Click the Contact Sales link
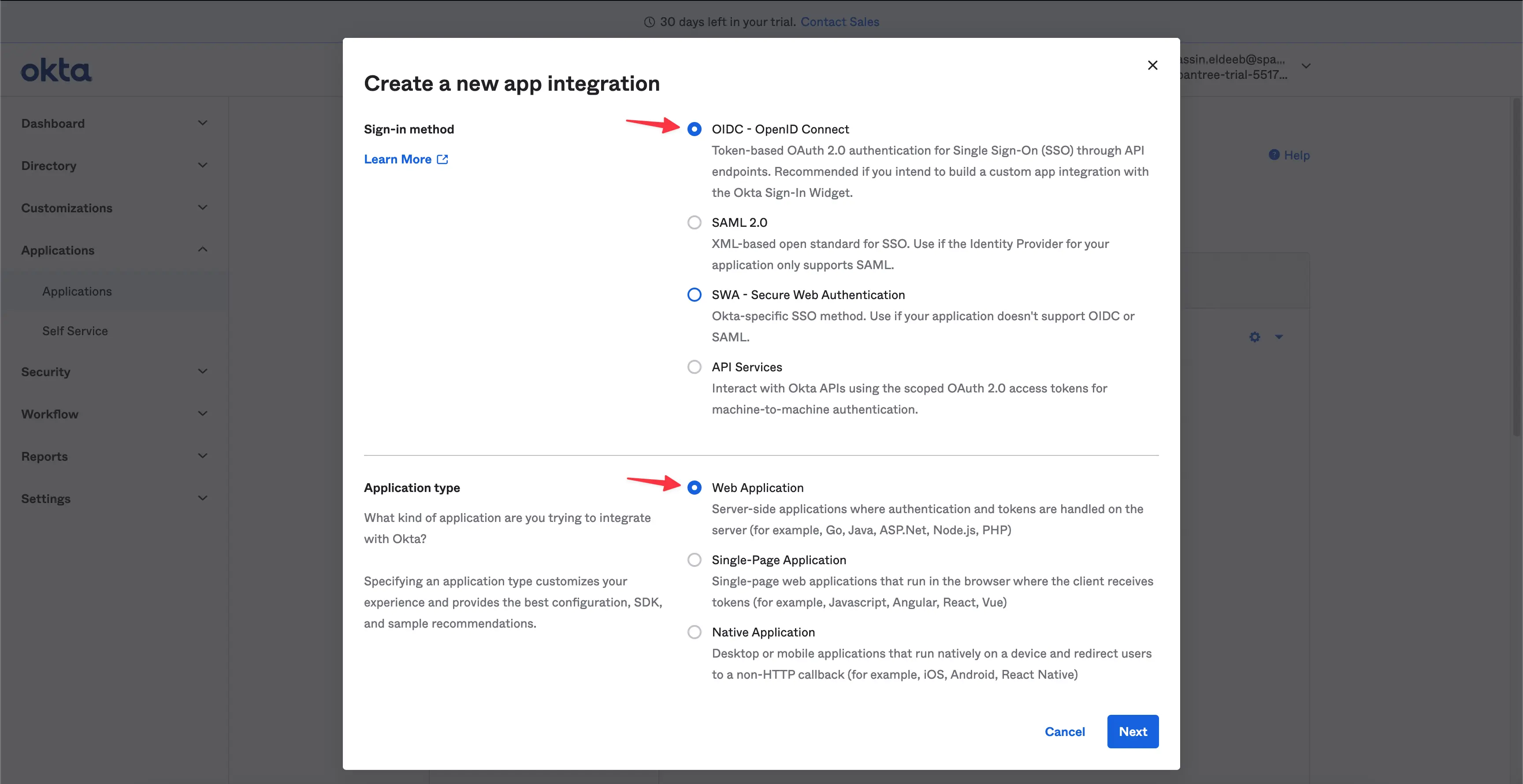Viewport: 1523px width, 784px height. pyautogui.click(x=840, y=22)
